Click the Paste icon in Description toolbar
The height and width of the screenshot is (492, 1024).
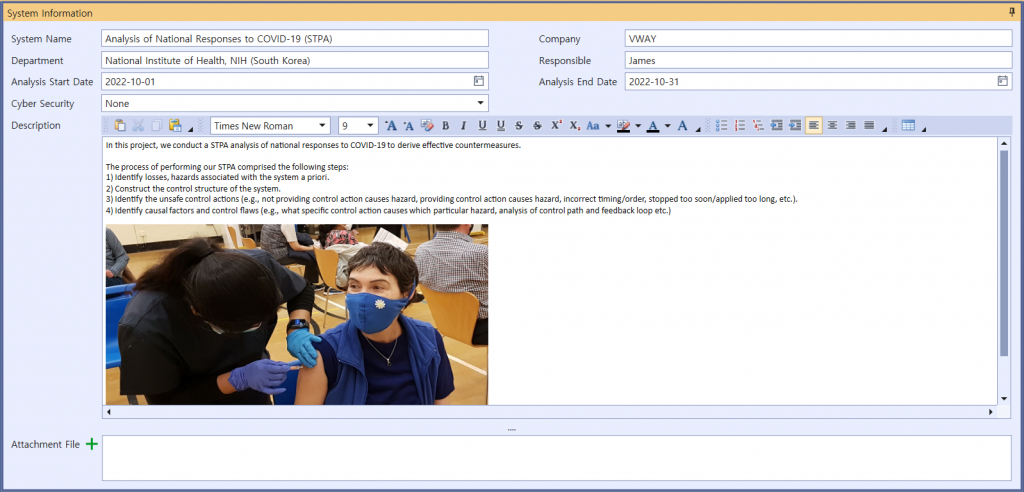coord(120,125)
